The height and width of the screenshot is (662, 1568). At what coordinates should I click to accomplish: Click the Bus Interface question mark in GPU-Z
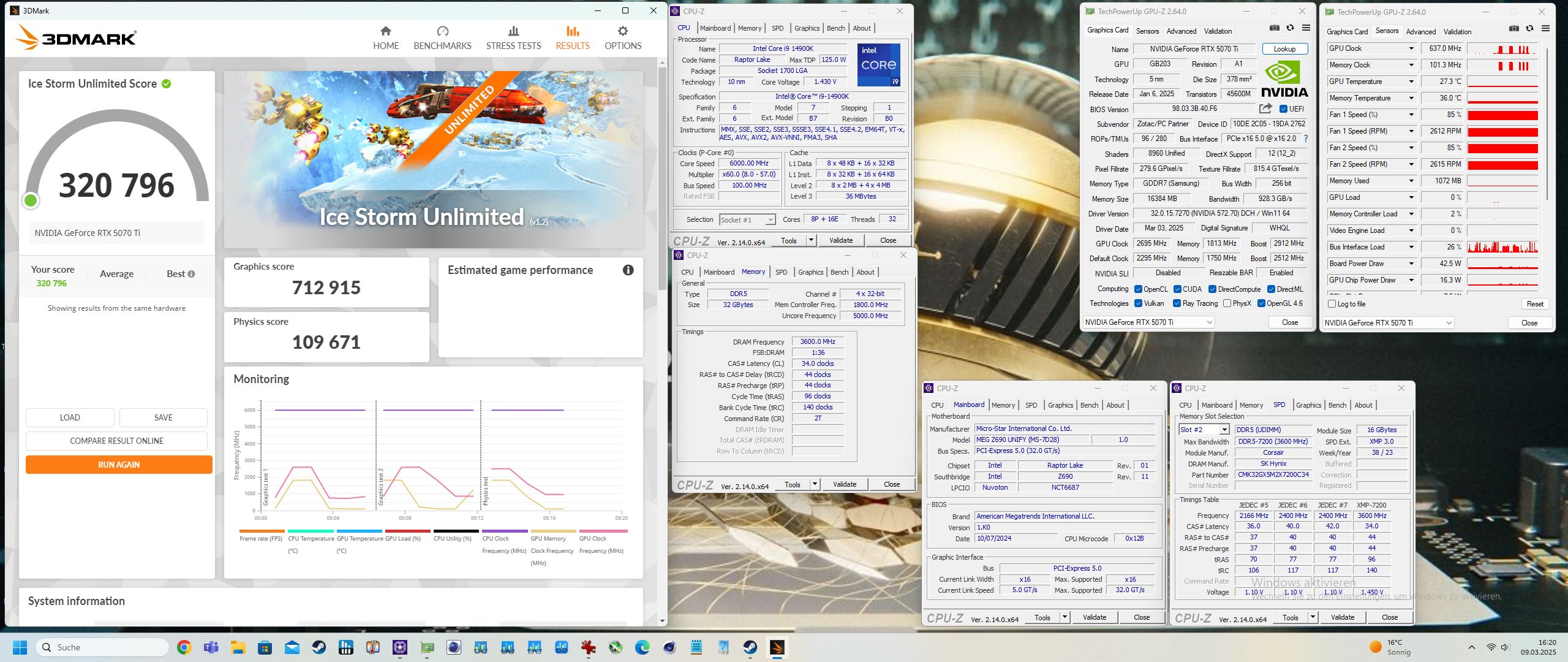(x=1306, y=139)
